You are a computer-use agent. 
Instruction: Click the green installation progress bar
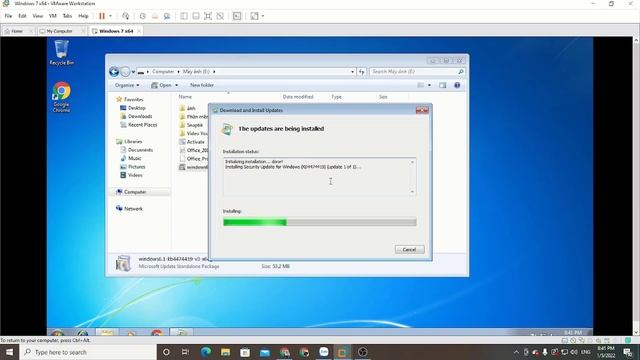(320, 222)
